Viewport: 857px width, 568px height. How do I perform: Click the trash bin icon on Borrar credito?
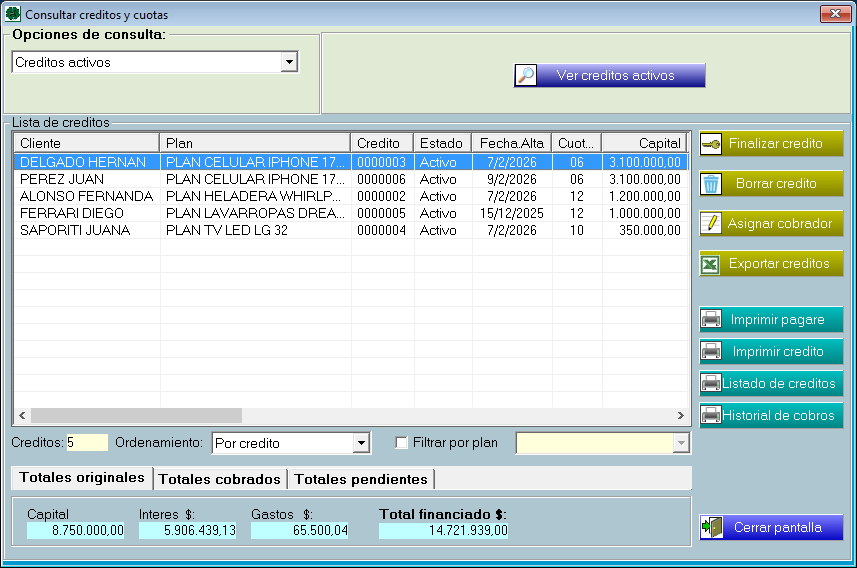click(711, 184)
